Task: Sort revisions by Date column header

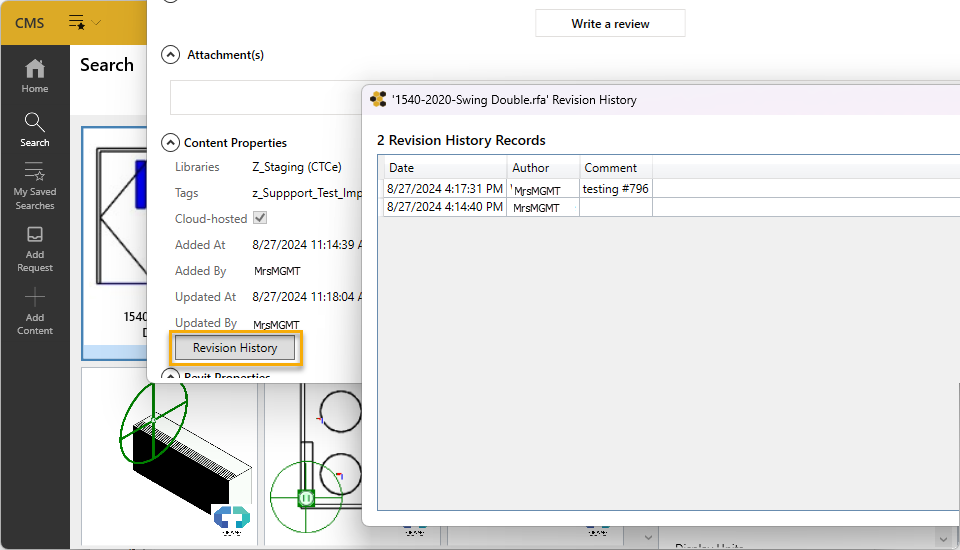Action: coord(444,168)
